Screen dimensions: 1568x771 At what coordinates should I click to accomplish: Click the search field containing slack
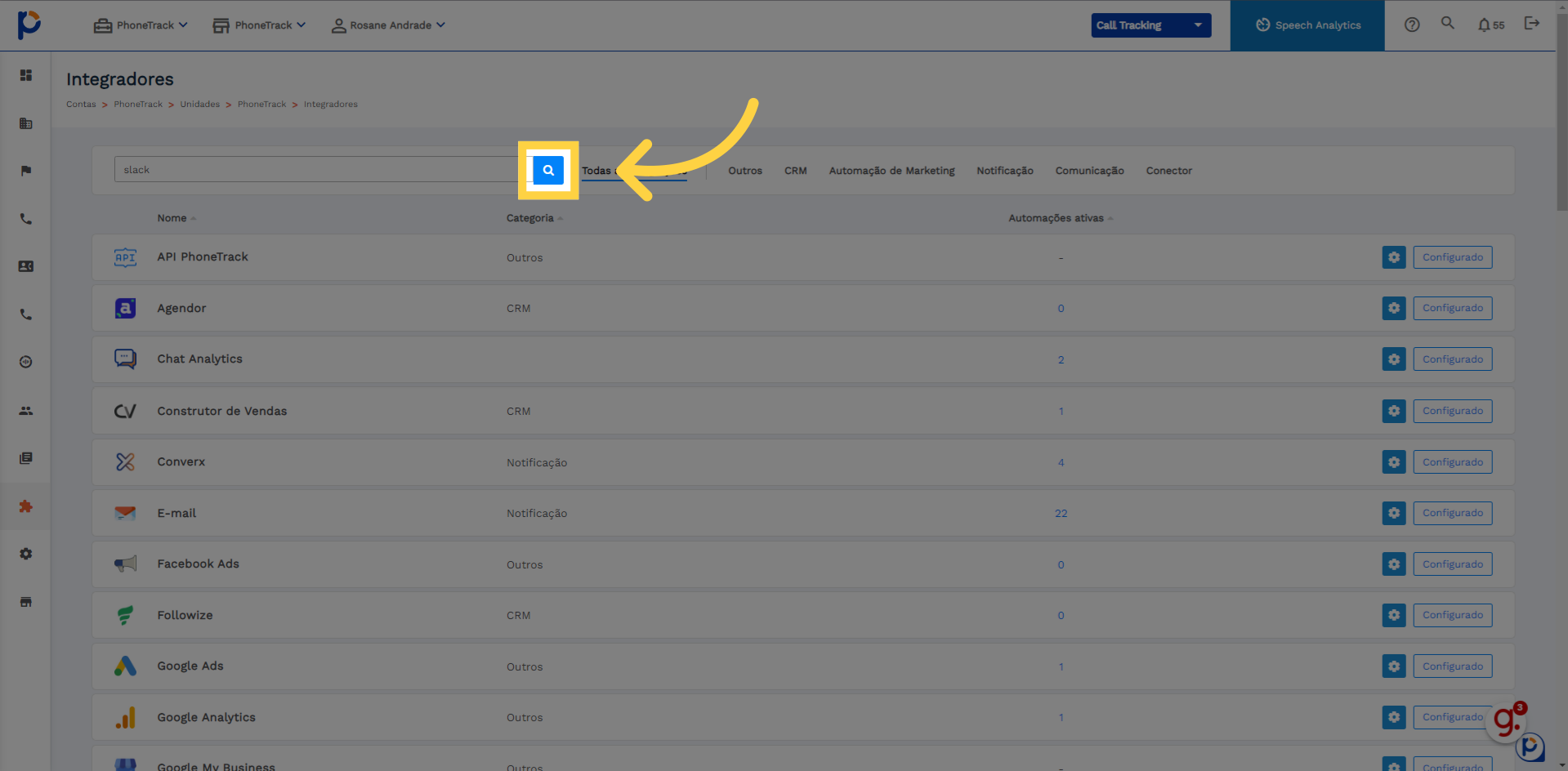pos(324,170)
